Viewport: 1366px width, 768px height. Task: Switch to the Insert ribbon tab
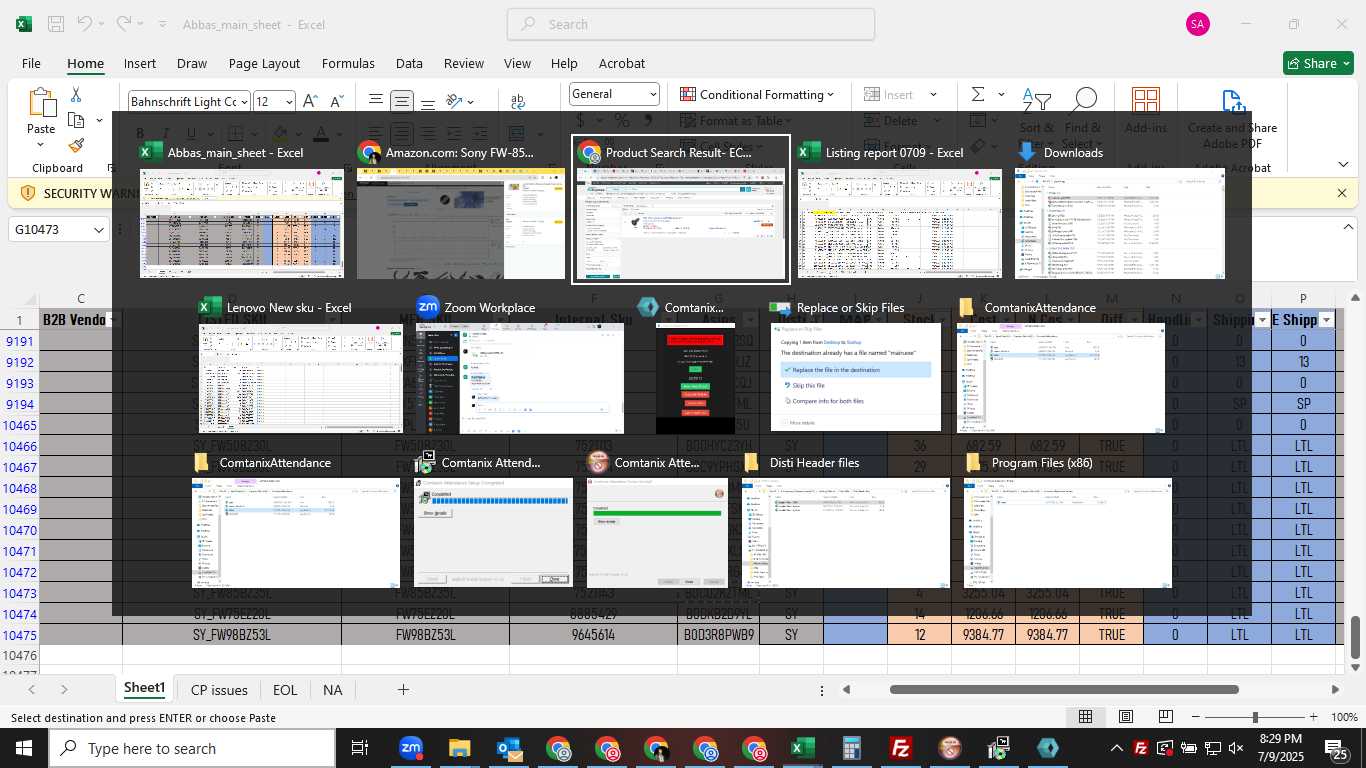(140, 63)
